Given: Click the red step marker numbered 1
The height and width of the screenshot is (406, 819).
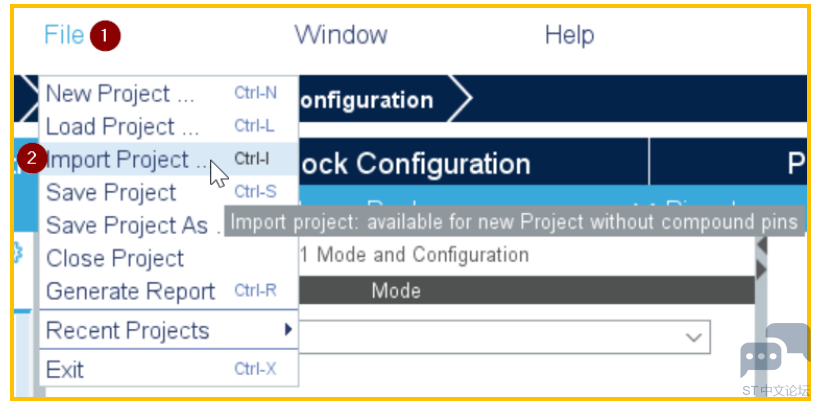Looking at the screenshot, I should (105, 36).
